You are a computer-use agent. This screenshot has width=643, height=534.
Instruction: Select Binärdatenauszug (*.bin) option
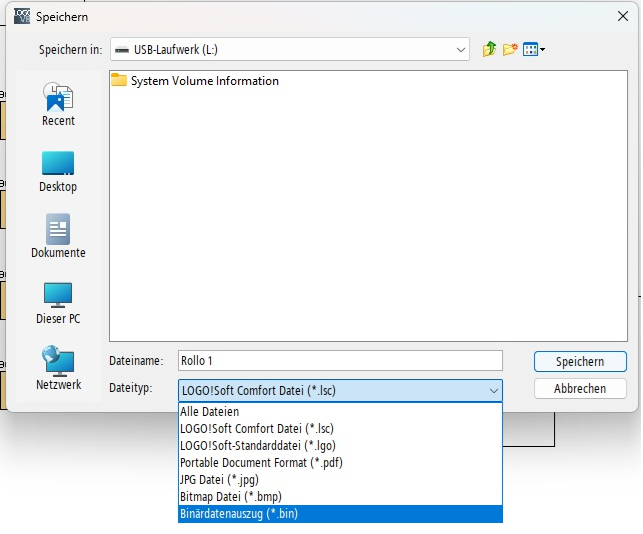pyautogui.click(x=340, y=514)
